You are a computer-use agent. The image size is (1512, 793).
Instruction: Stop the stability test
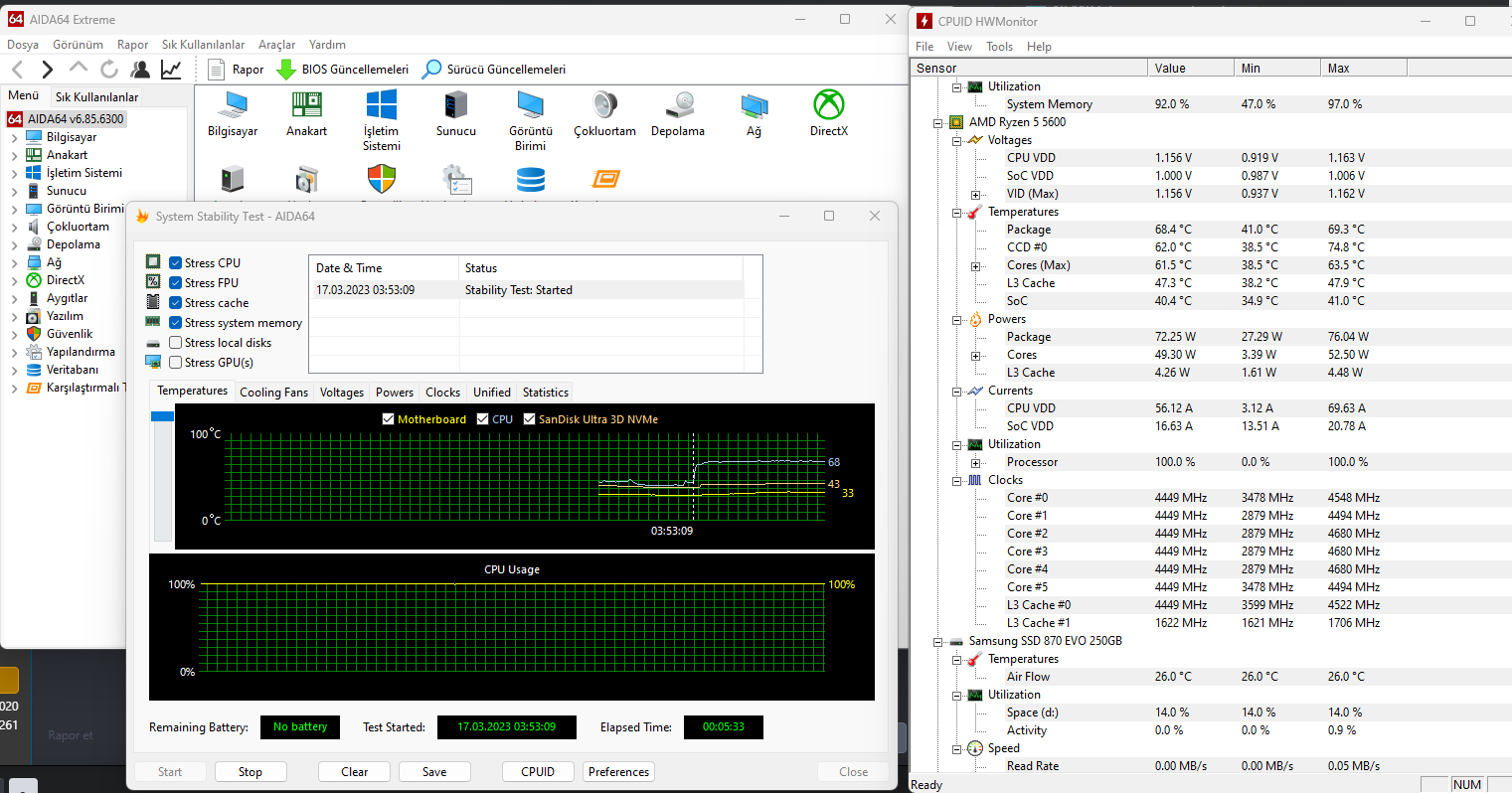click(x=251, y=772)
